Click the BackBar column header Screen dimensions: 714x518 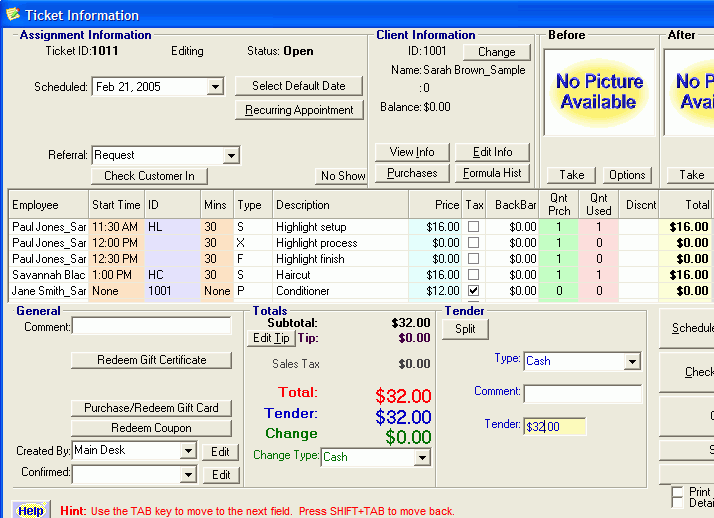(x=512, y=205)
